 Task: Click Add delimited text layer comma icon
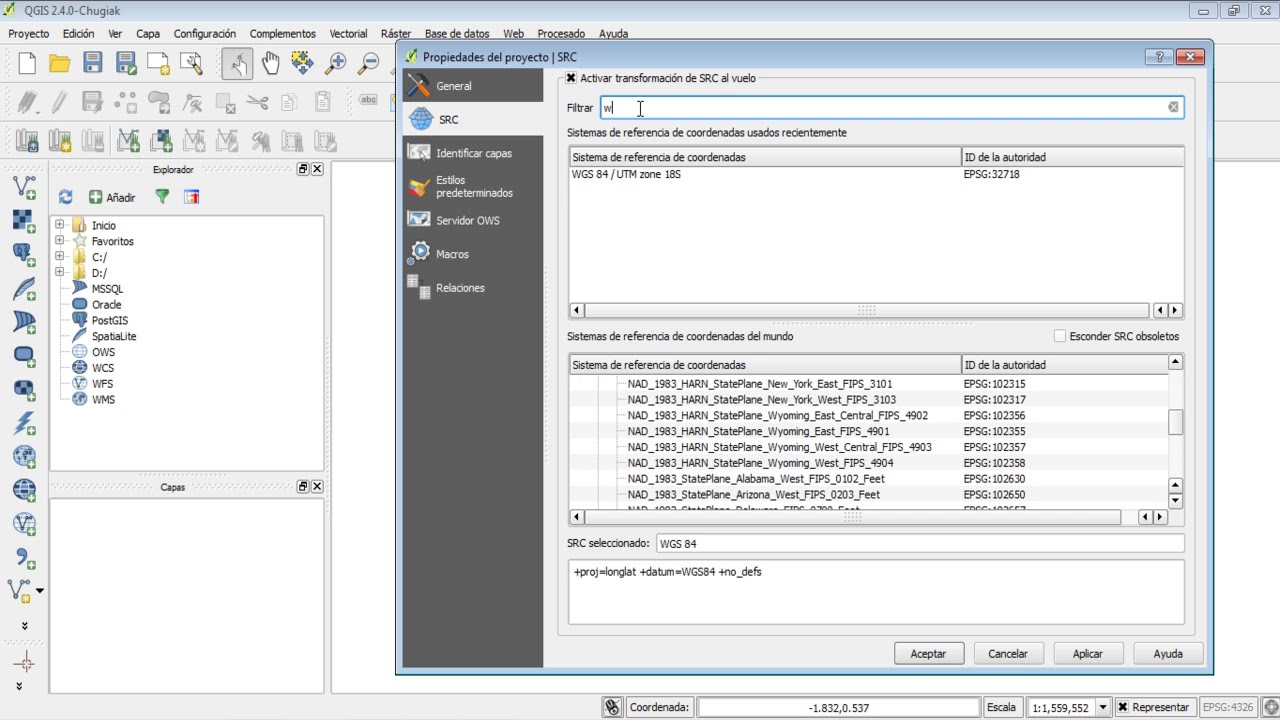24,558
